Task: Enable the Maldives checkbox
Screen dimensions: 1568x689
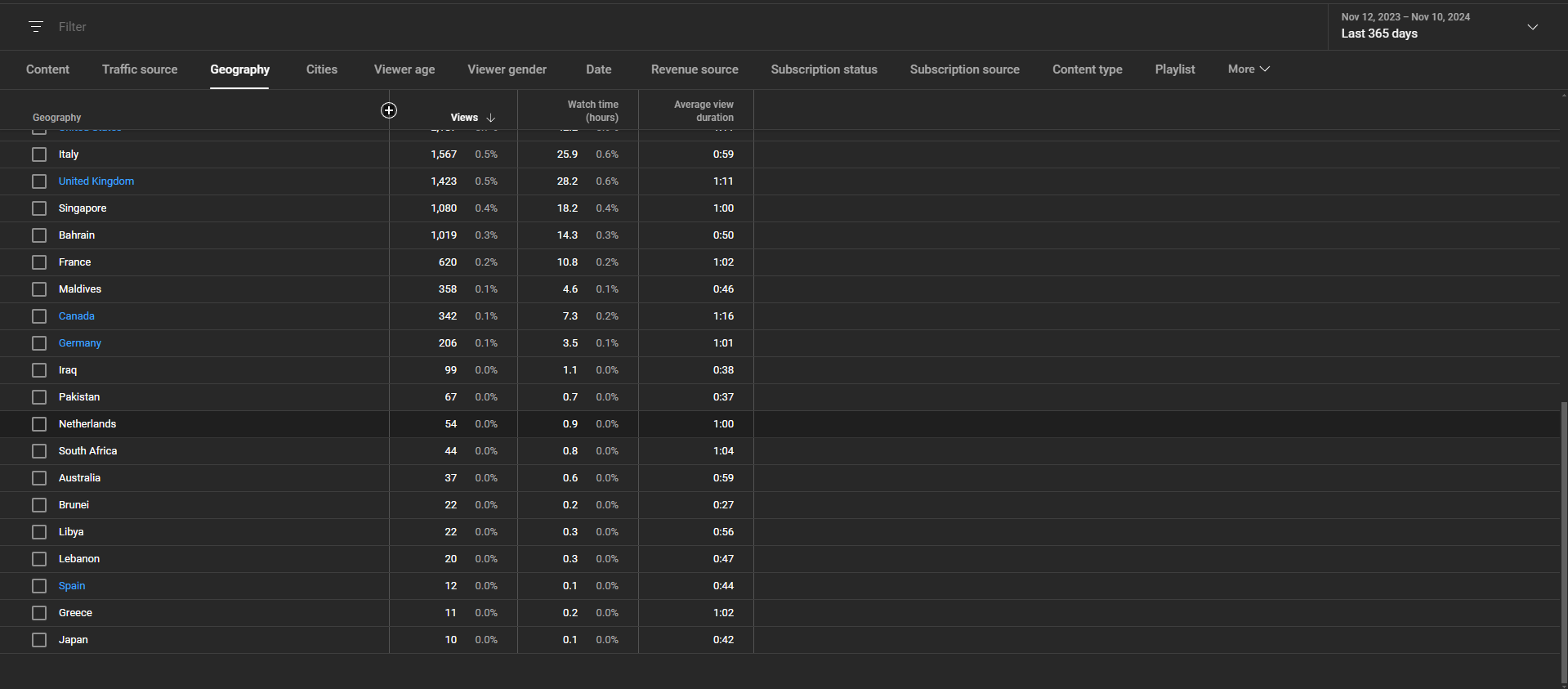Action: [39, 289]
